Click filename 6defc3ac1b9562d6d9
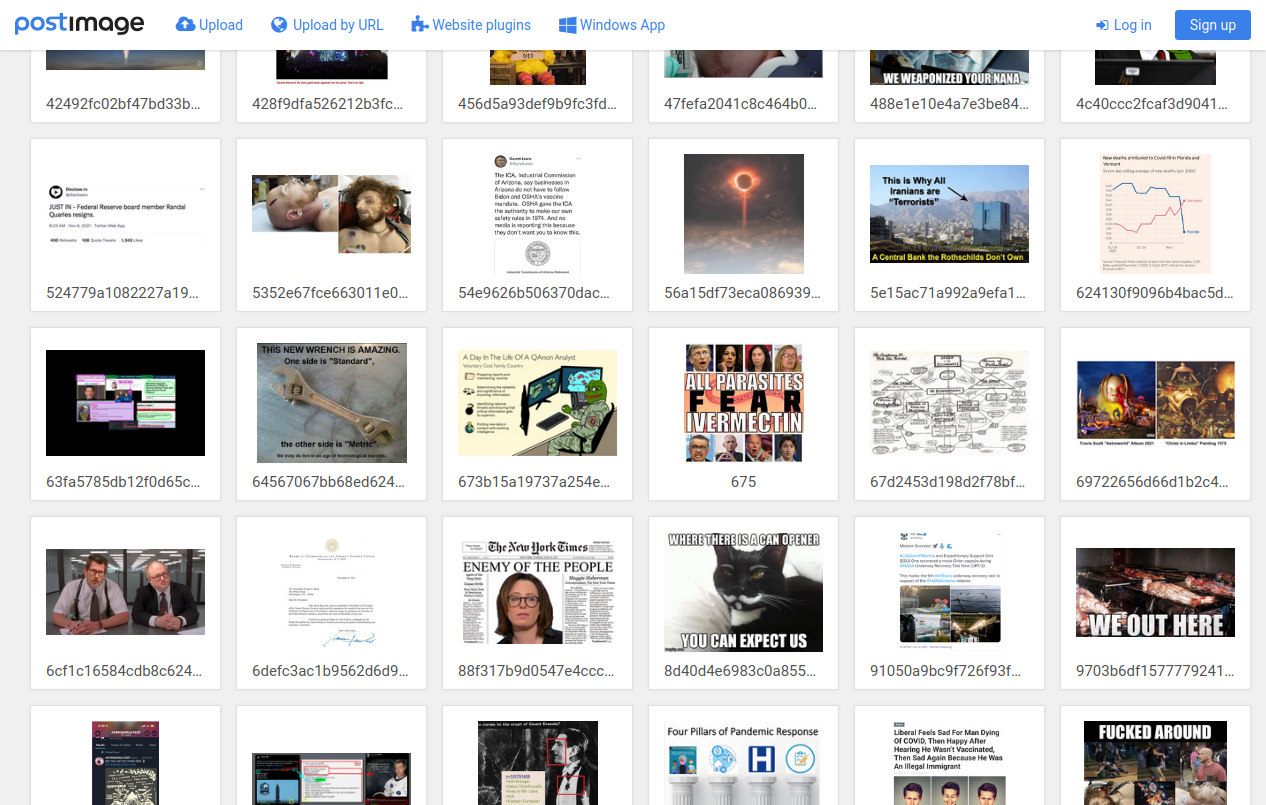The width and height of the screenshot is (1266, 805). (331, 671)
